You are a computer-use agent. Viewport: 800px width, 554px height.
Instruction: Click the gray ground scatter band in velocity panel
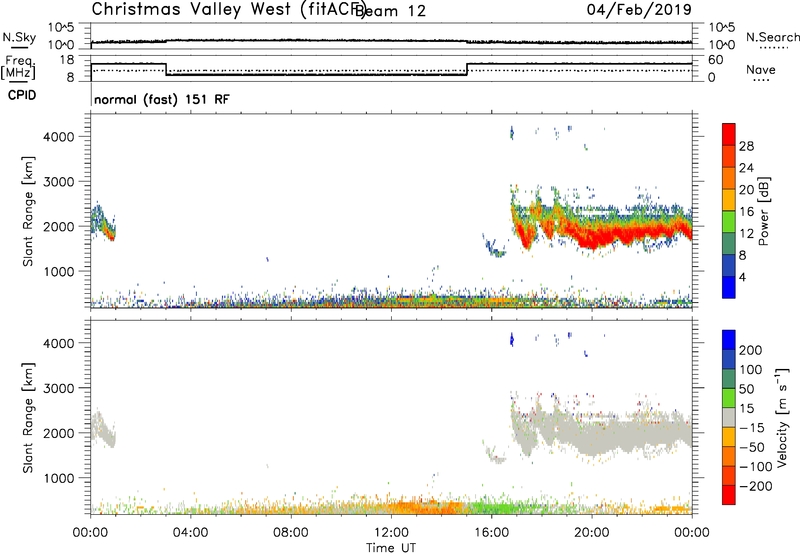(602, 434)
